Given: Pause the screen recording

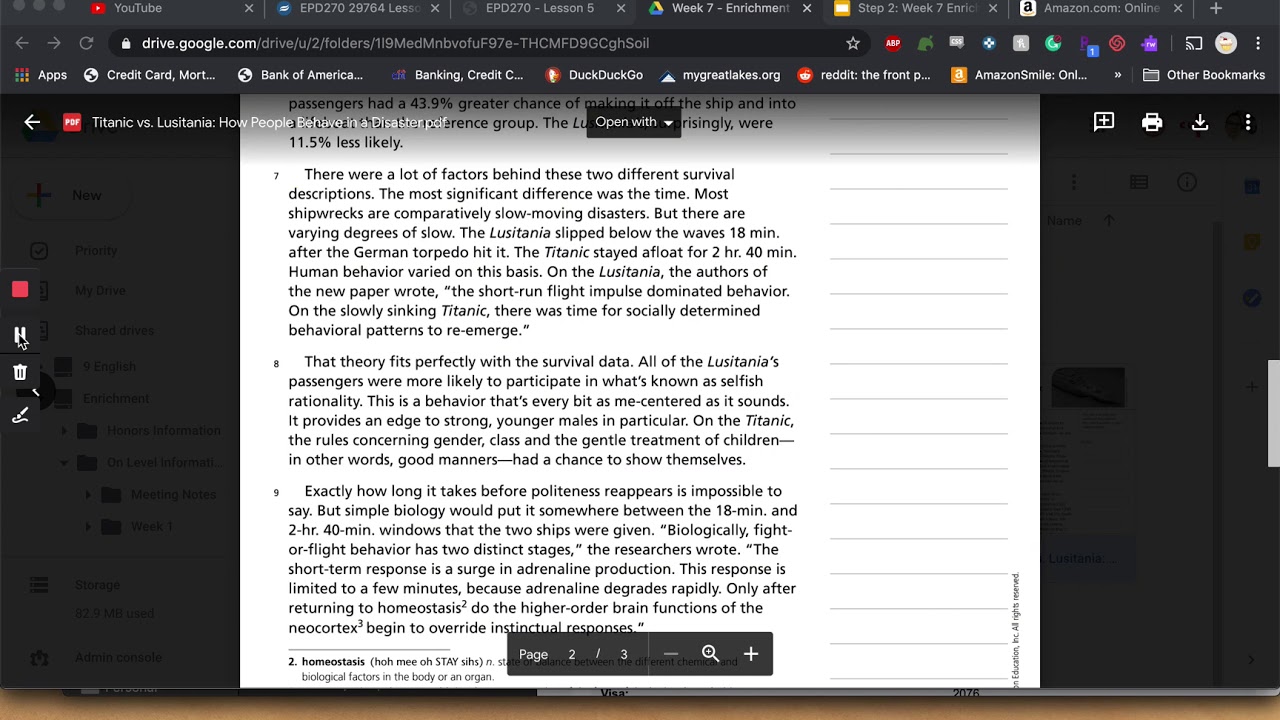Looking at the screenshot, I should coord(20,334).
